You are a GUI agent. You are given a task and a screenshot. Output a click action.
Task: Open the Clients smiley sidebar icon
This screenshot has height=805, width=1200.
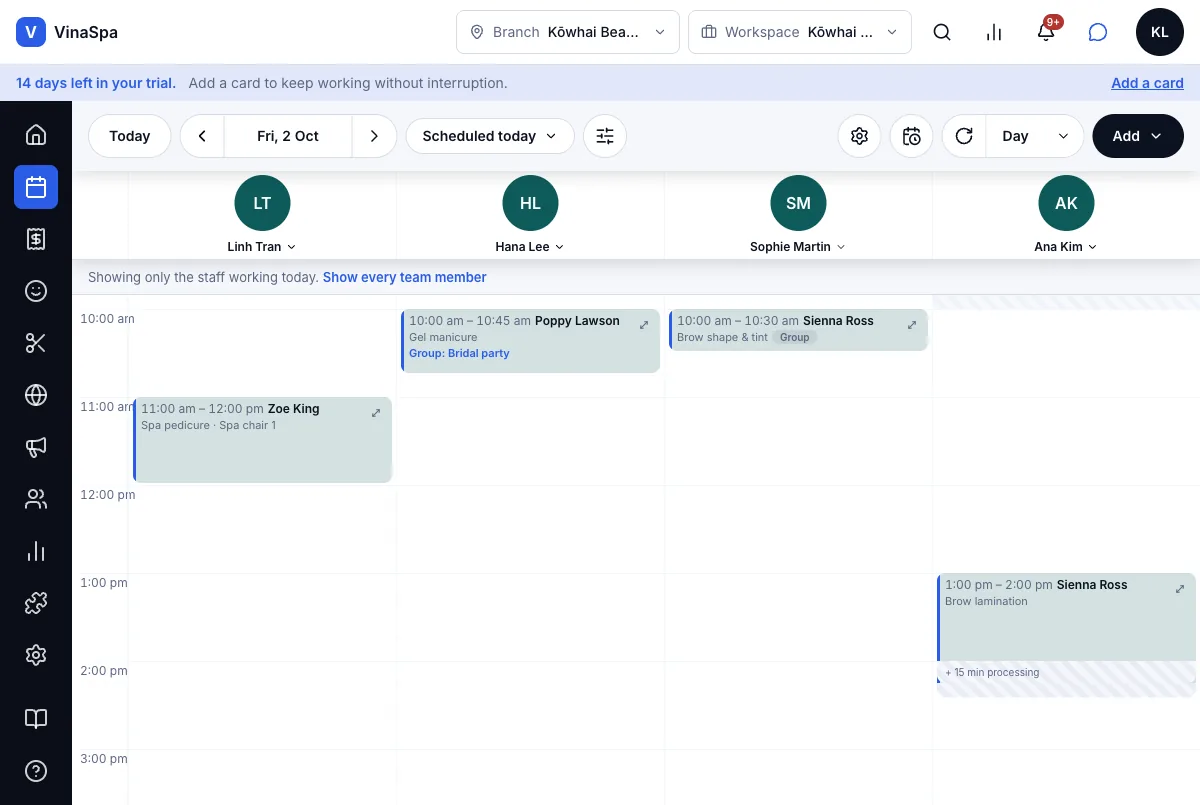tap(36, 291)
